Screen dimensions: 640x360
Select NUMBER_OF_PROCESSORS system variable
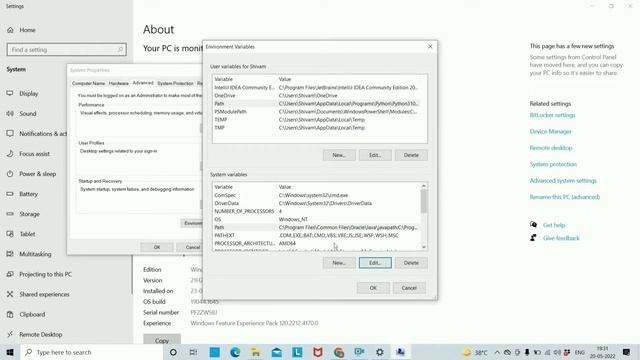click(x=317, y=211)
